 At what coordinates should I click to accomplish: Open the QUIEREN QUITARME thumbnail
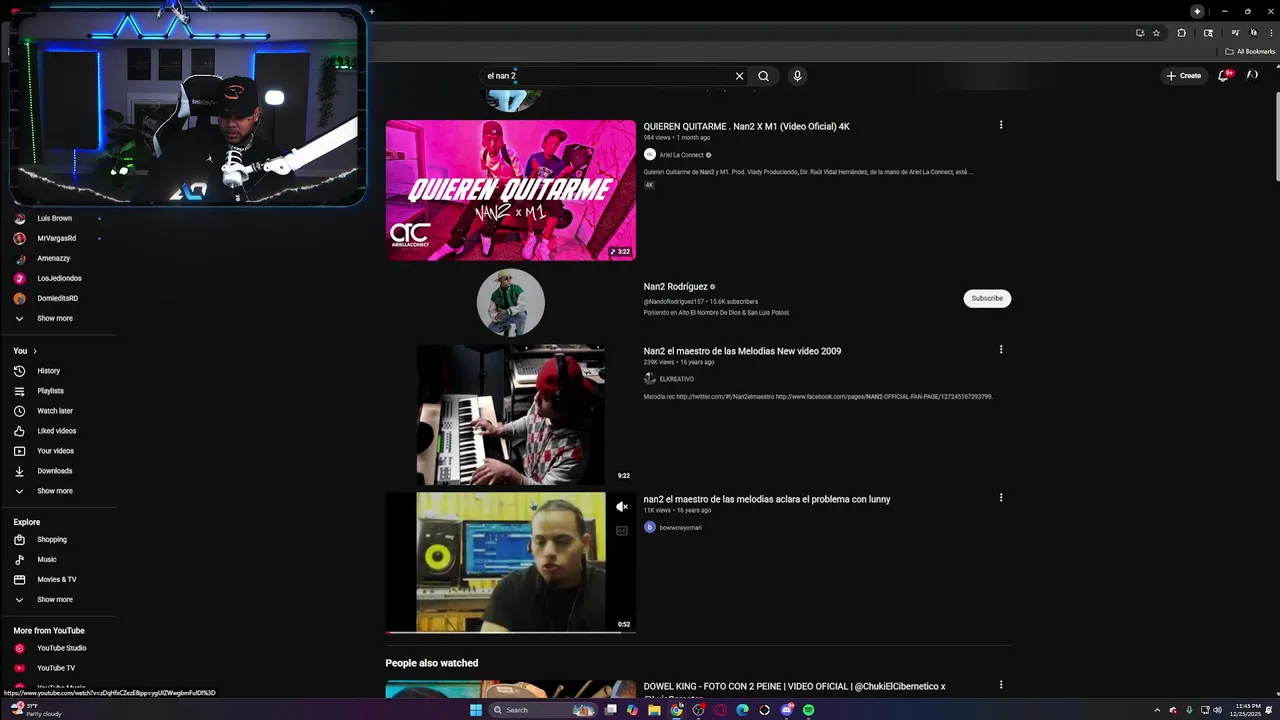[510, 190]
